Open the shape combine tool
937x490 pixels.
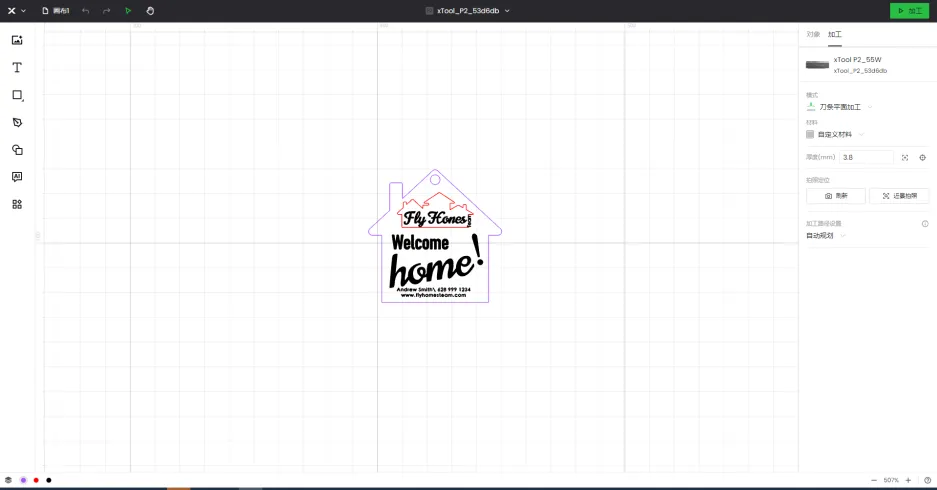(x=17, y=150)
